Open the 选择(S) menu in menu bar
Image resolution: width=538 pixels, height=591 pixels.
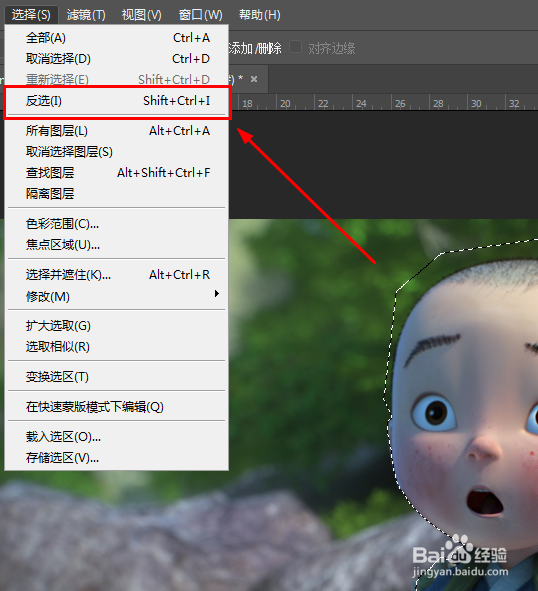click(x=31, y=15)
